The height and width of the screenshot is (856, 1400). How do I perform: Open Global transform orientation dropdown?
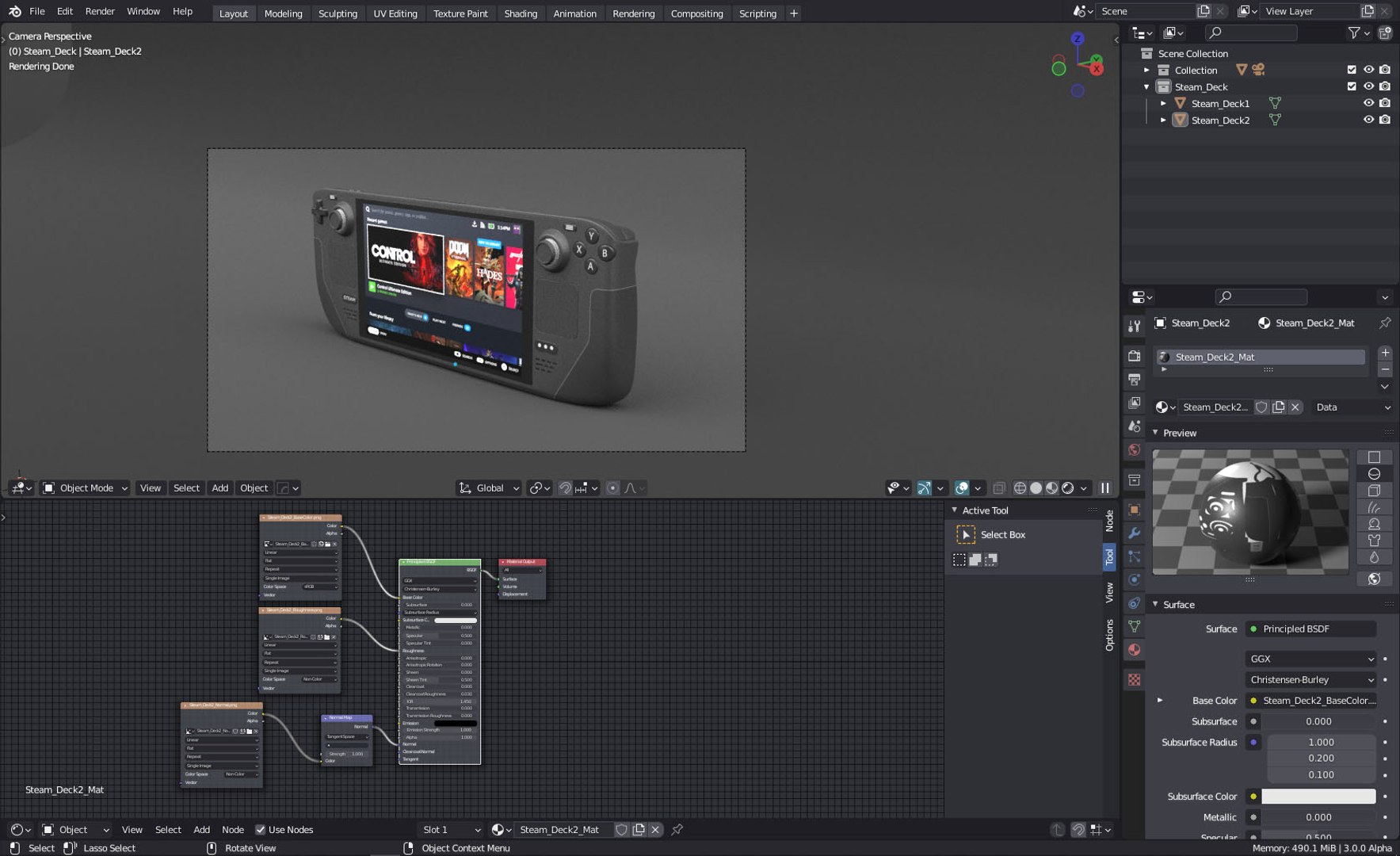[490, 488]
